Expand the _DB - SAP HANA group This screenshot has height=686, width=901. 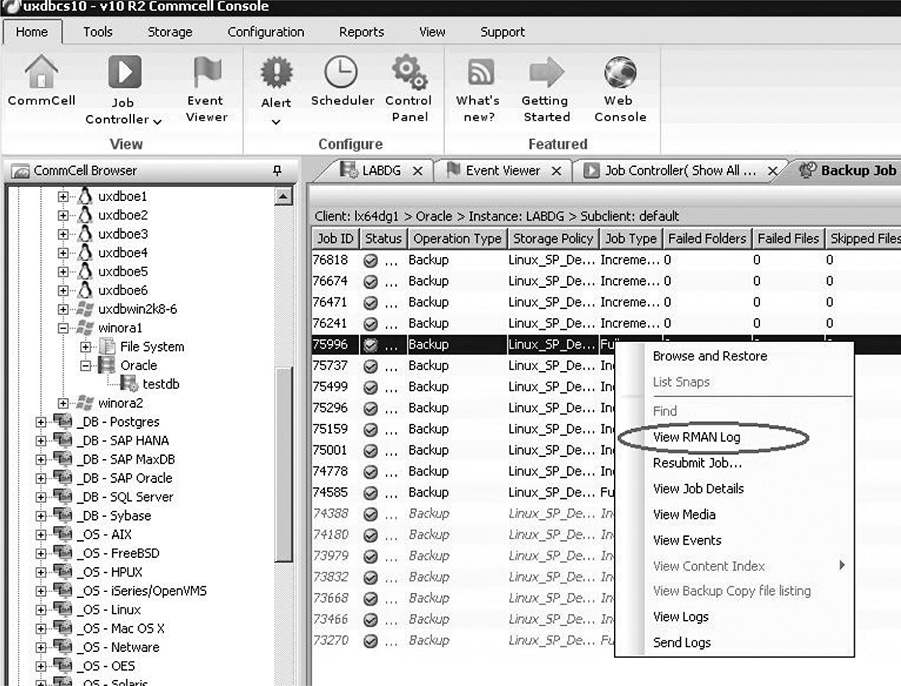click(x=41, y=441)
